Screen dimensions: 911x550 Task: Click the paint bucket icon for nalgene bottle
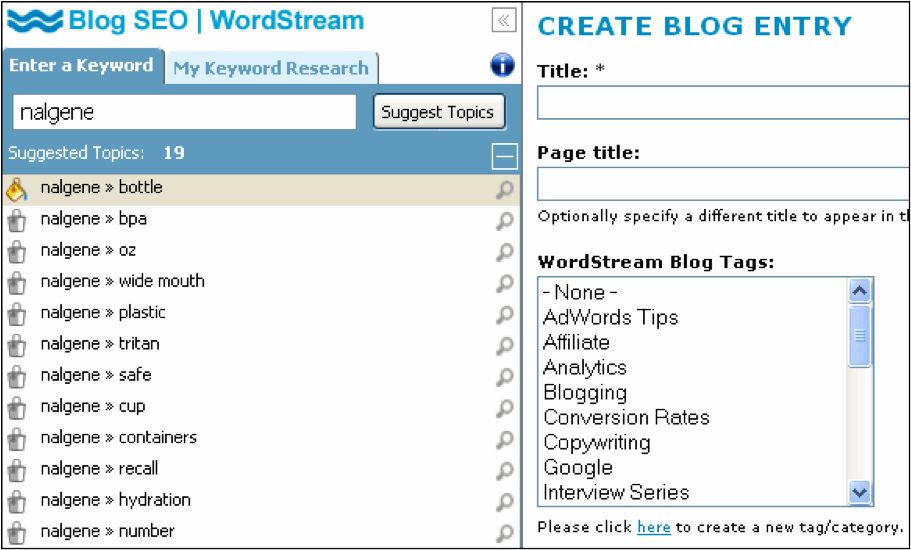pyautogui.click(x=16, y=189)
